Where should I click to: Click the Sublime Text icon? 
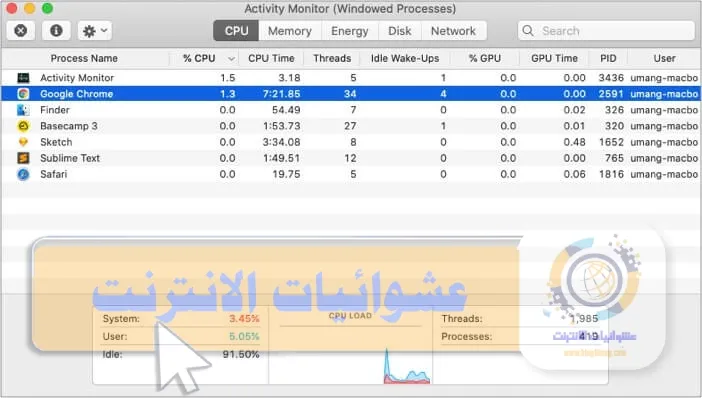23,158
